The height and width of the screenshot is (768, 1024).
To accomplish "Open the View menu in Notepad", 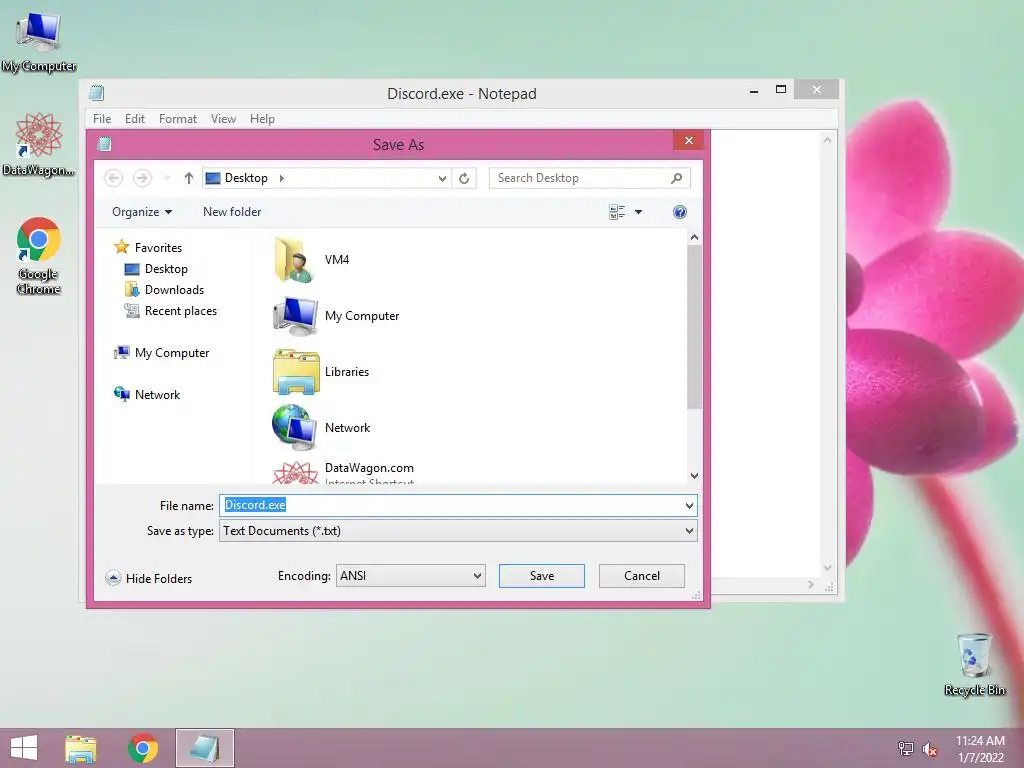I will coord(223,119).
